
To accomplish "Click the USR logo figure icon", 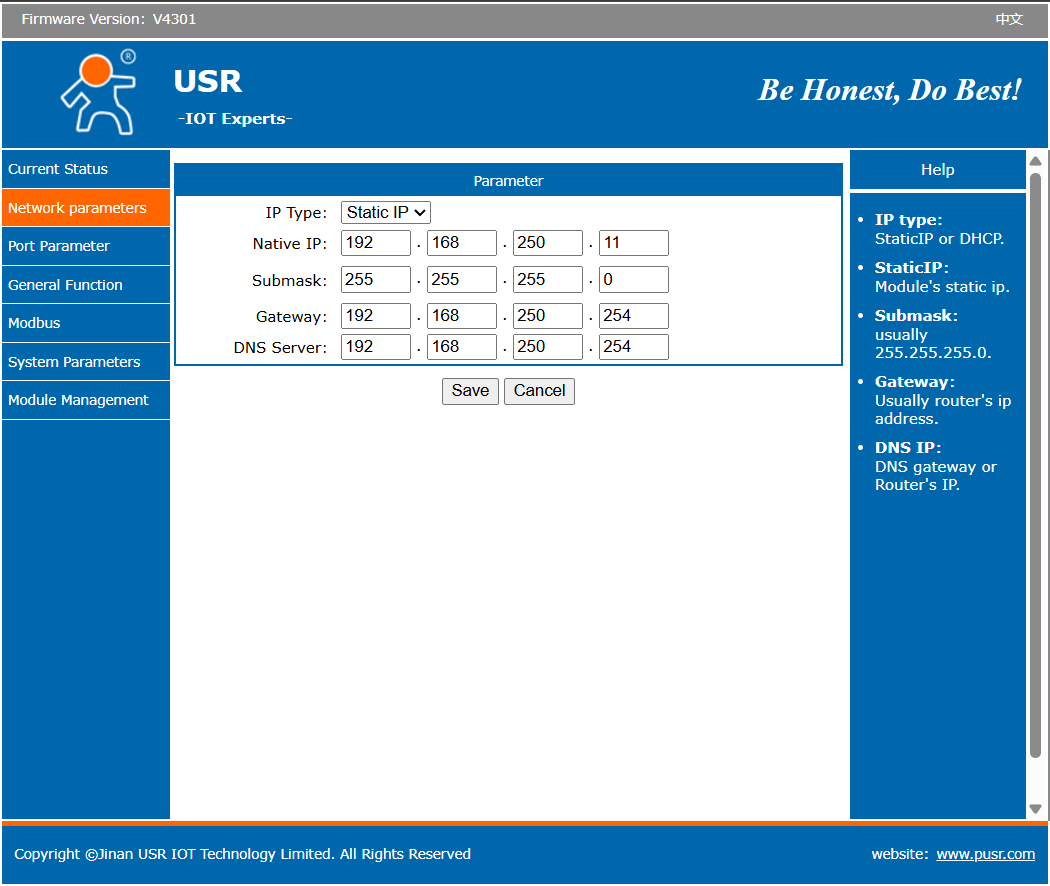I will (97, 92).
